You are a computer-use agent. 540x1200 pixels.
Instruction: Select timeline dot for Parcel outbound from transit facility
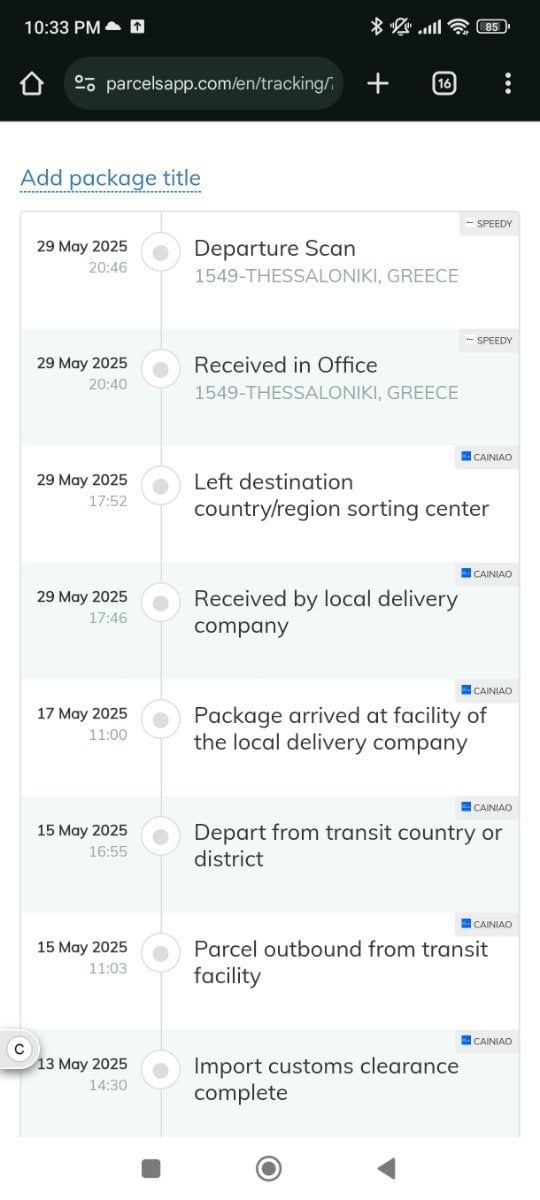click(x=161, y=953)
